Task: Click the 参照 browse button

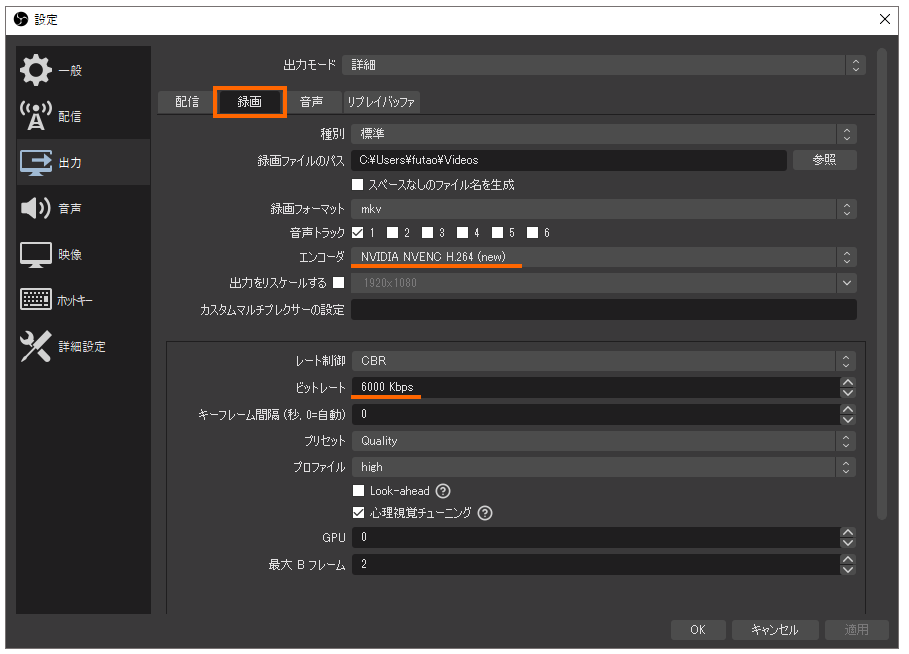Action: click(x=824, y=159)
